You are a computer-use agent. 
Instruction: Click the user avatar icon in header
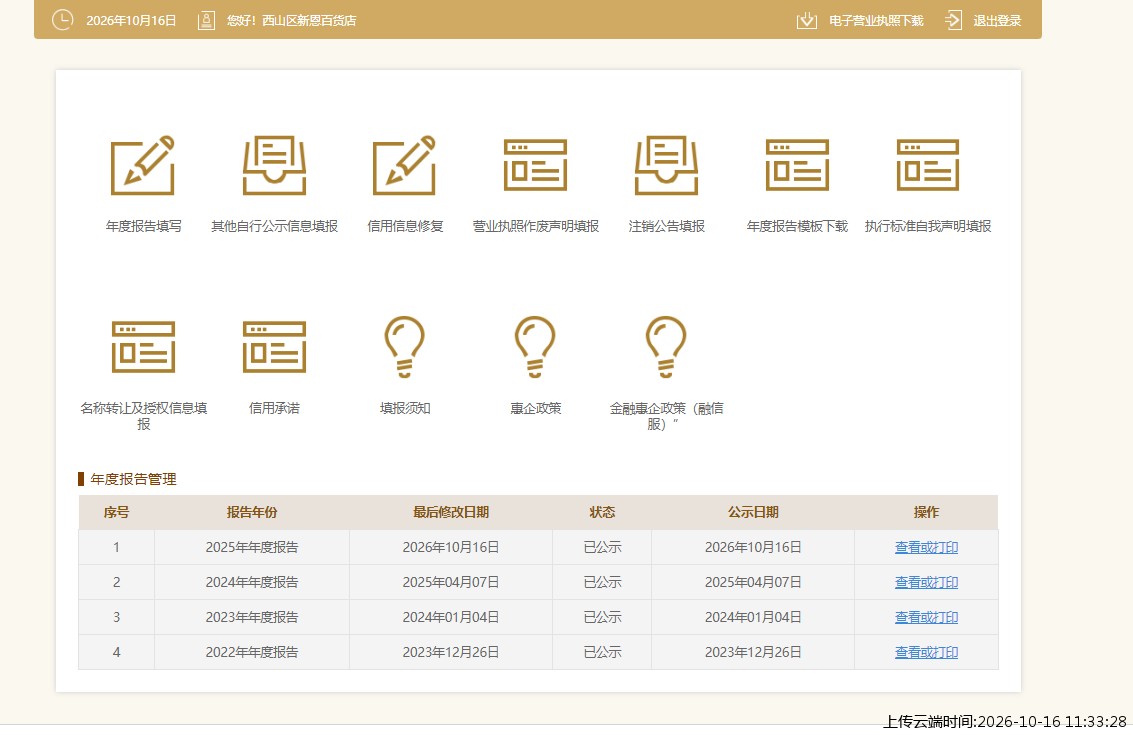tap(207, 20)
